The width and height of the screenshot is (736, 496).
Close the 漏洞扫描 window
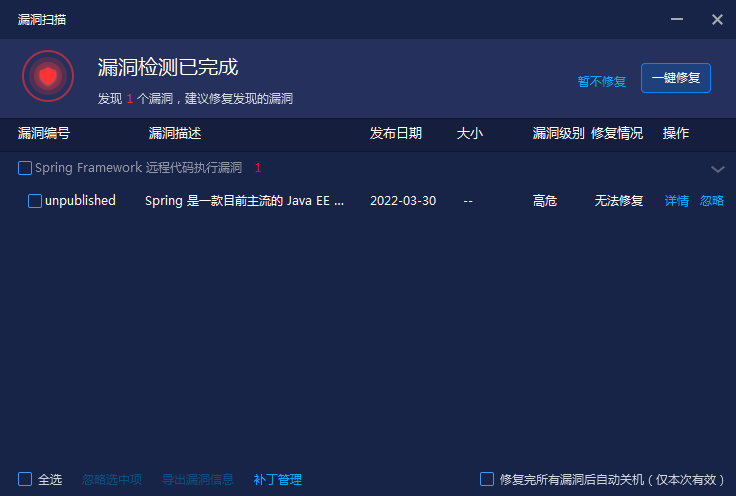coord(717,19)
